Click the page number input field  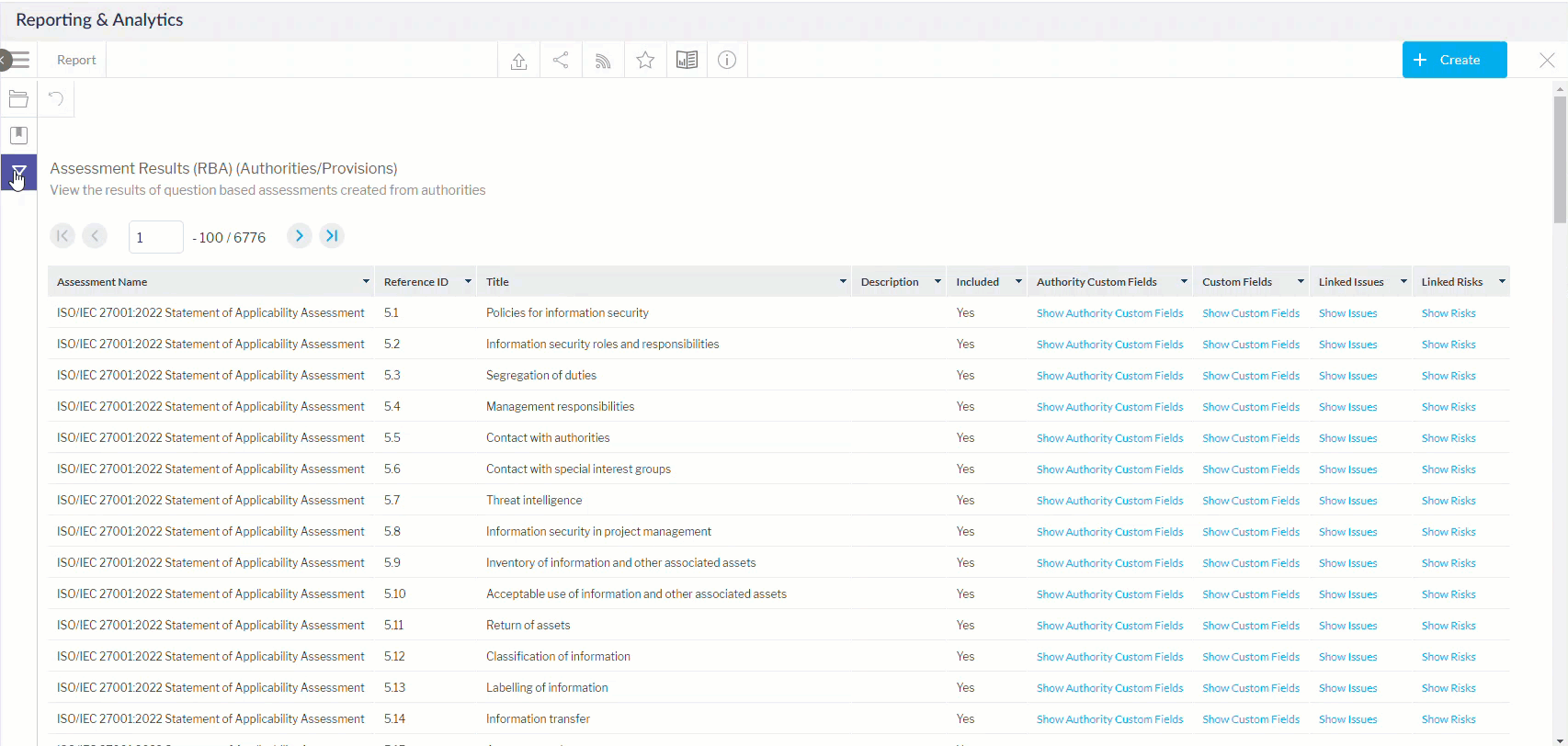[x=155, y=237]
